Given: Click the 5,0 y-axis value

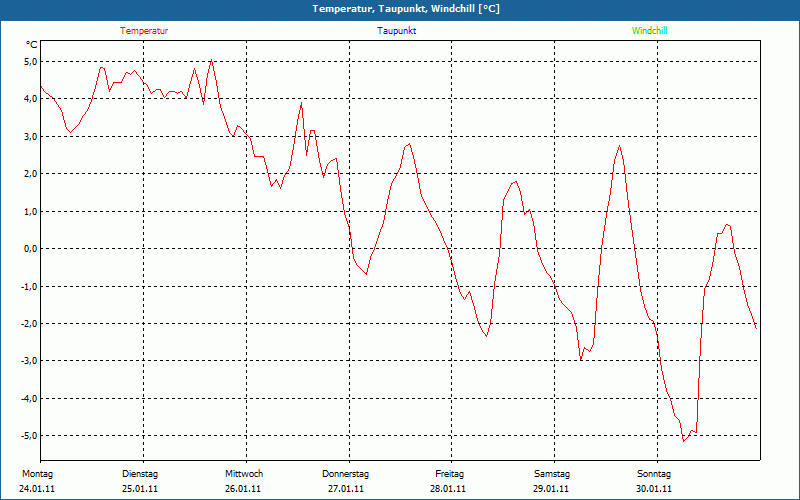Looking at the screenshot, I should click(31, 62).
